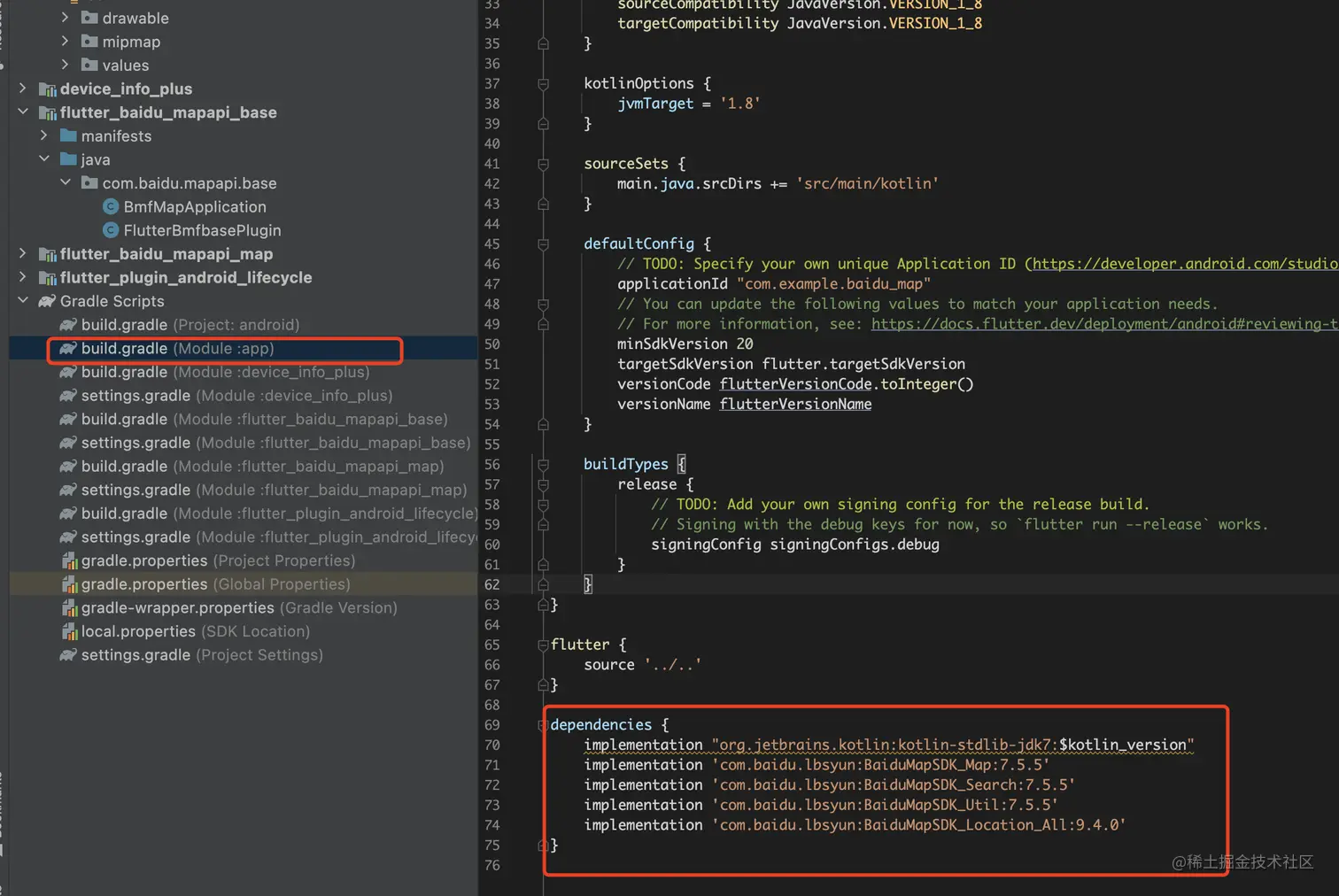The height and width of the screenshot is (896, 1339).
Task: Fold the kotlinOptions block on line 37
Action: (543, 83)
